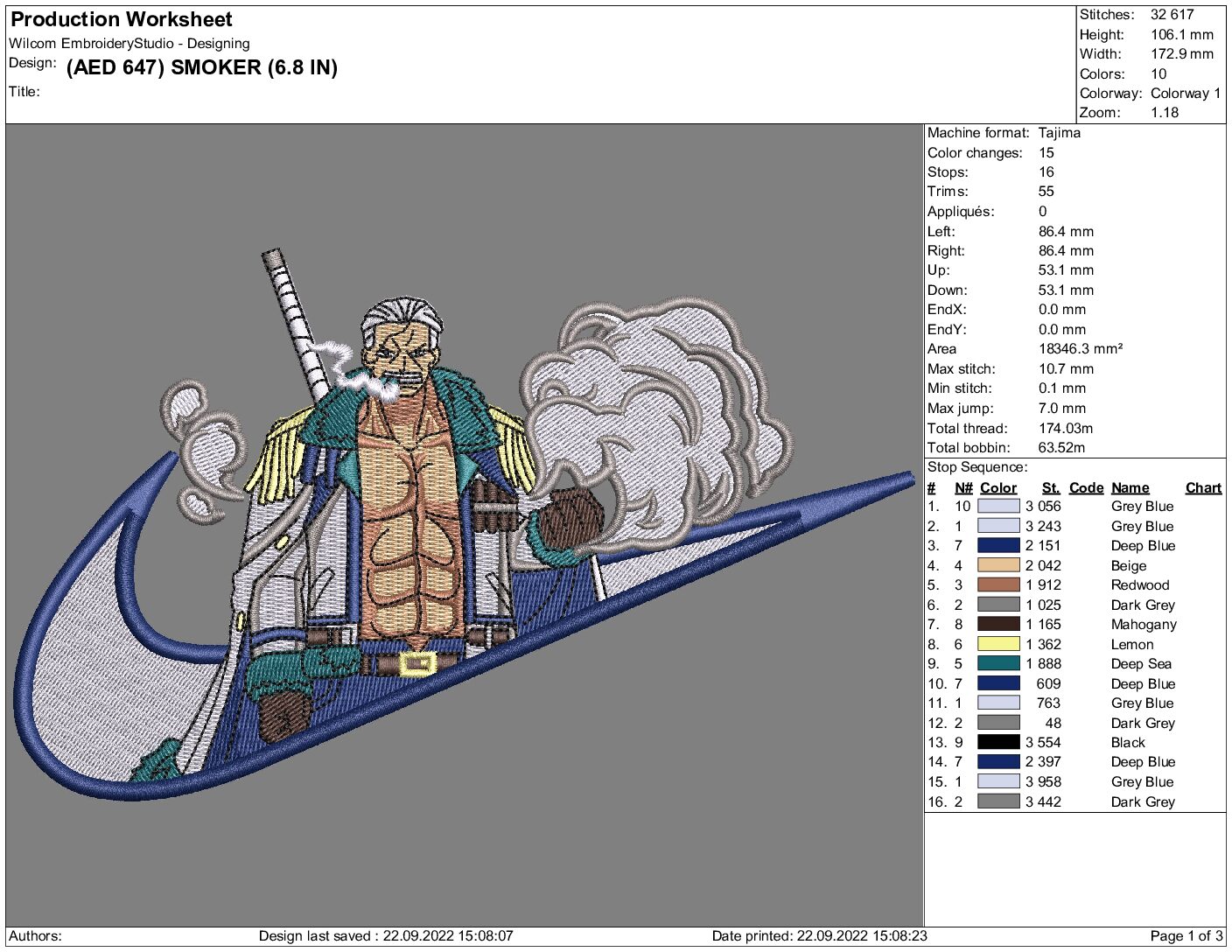Image resolution: width=1232 pixels, height=952 pixels.
Task: Click the 'St.' column header
Action: coord(1051,487)
